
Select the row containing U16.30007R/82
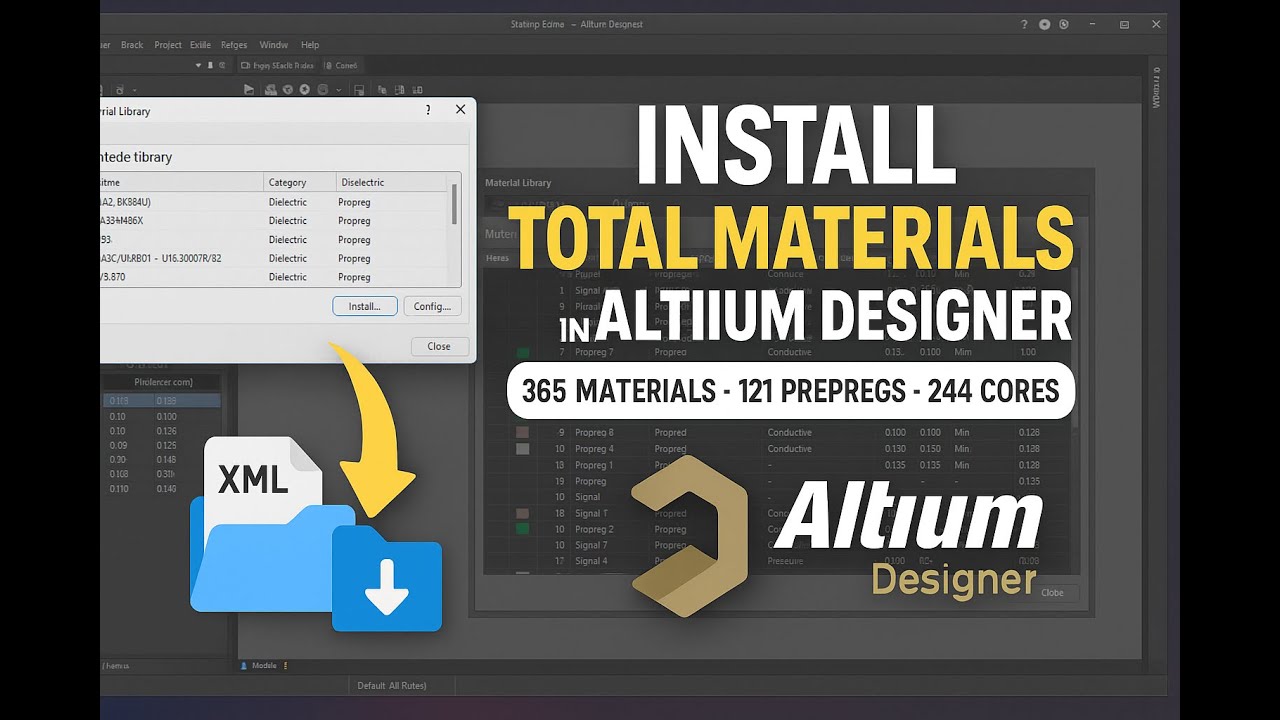(x=275, y=259)
